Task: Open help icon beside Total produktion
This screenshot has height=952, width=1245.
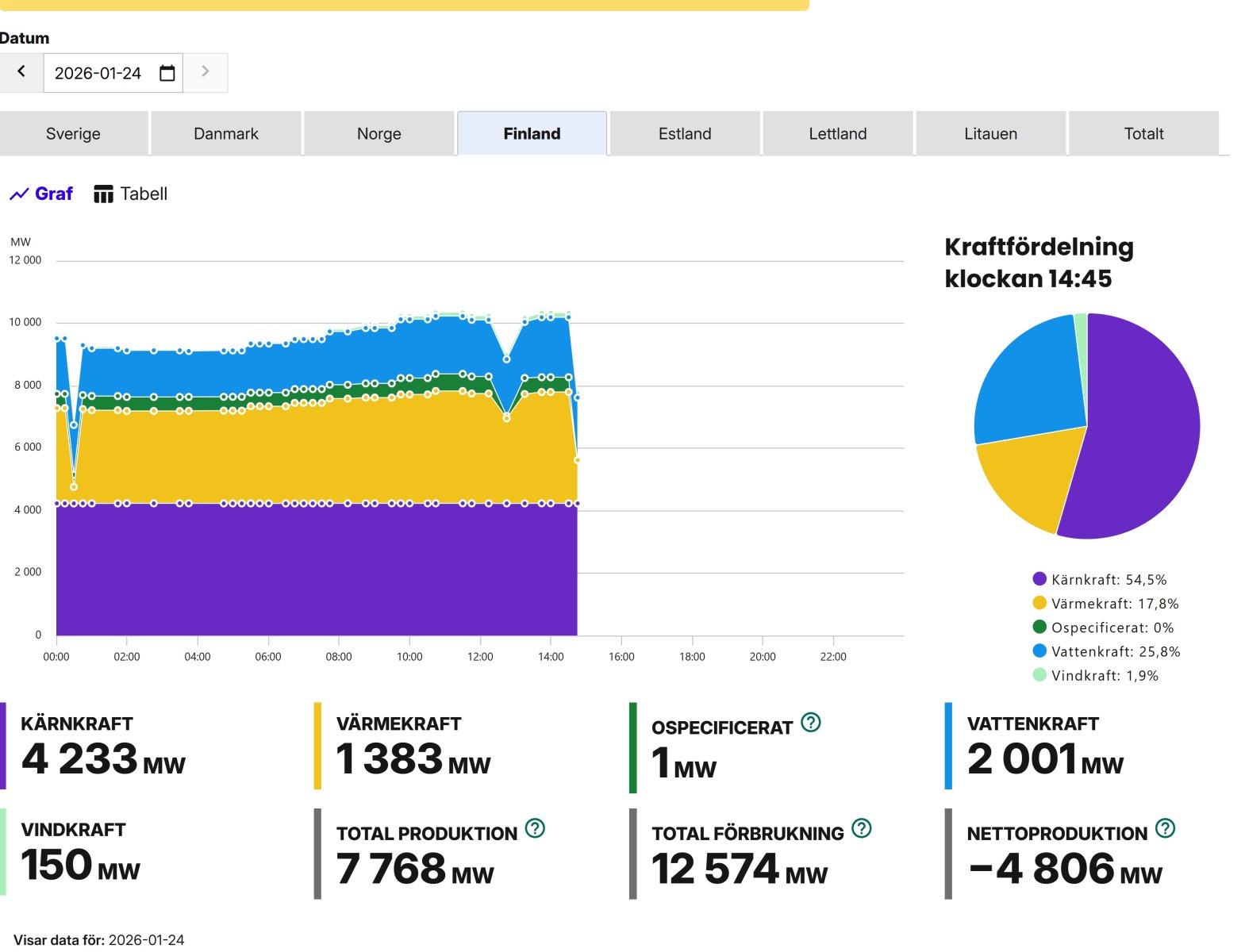Action: tap(536, 829)
